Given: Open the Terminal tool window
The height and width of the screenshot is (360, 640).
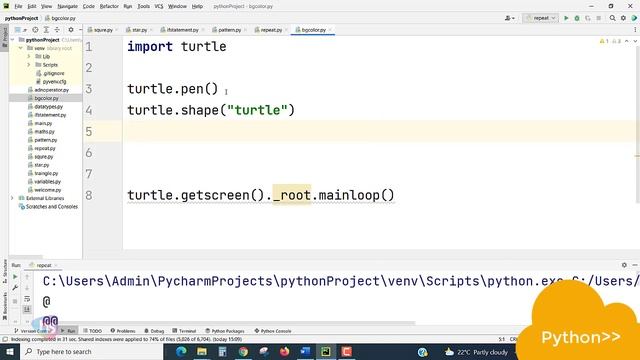Looking at the screenshot, I should click(184, 331).
